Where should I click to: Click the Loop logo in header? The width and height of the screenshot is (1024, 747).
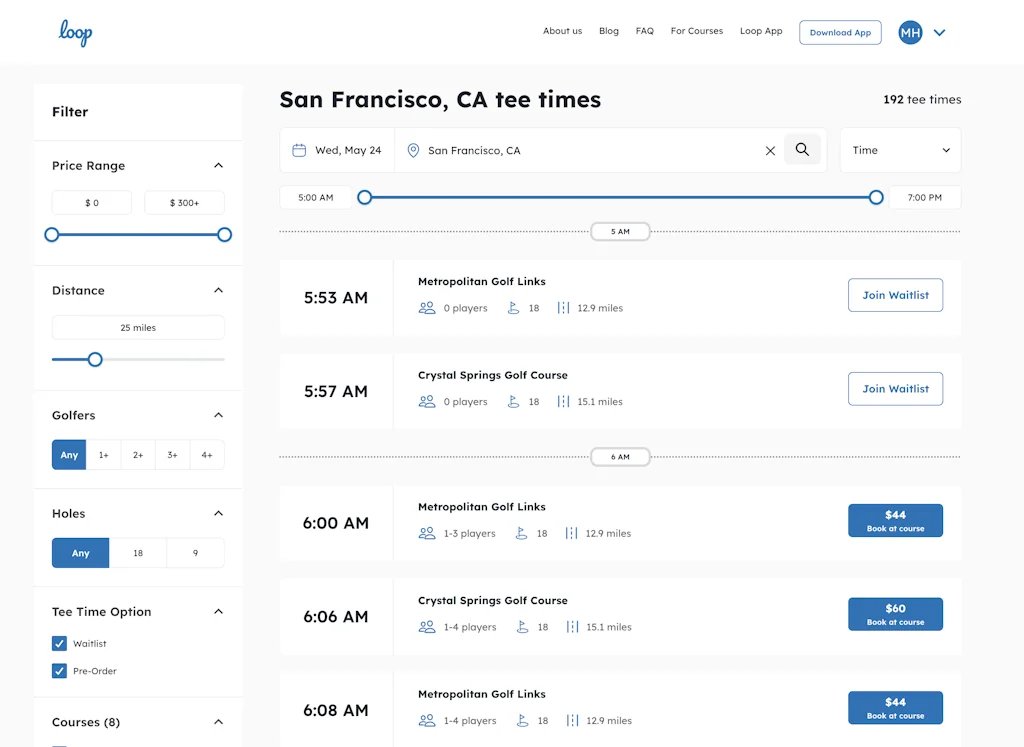pyautogui.click(x=75, y=32)
